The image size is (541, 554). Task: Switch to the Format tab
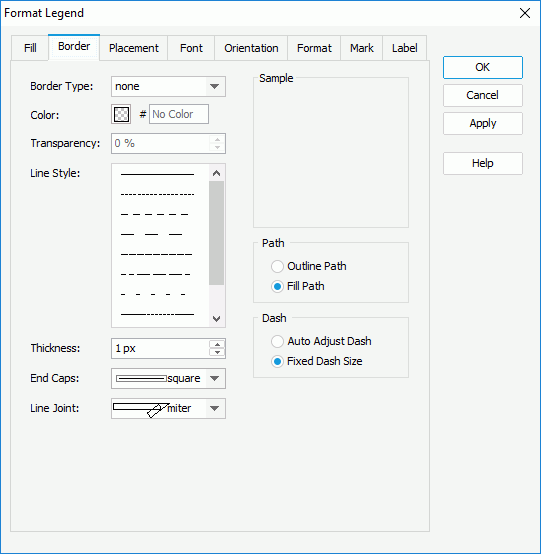(x=314, y=48)
